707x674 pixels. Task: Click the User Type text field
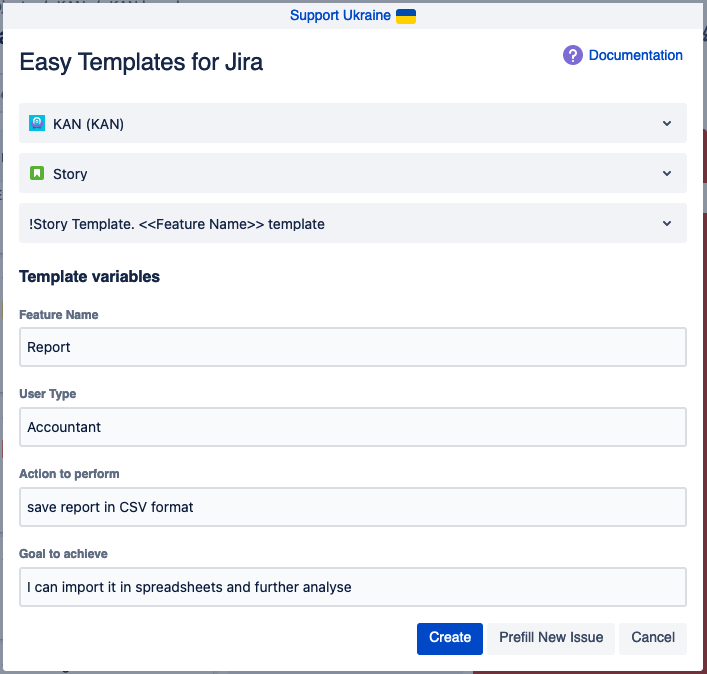click(353, 427)
